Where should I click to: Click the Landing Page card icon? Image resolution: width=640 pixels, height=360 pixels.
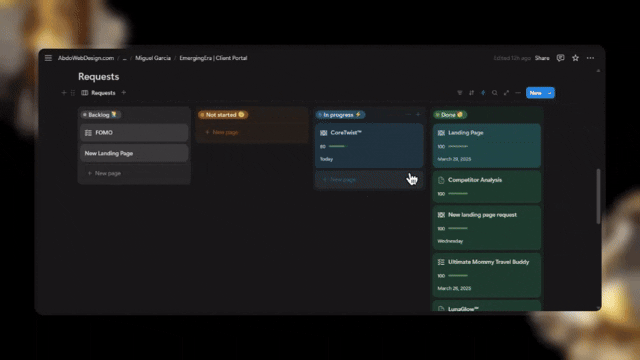[x=441, y=133]
